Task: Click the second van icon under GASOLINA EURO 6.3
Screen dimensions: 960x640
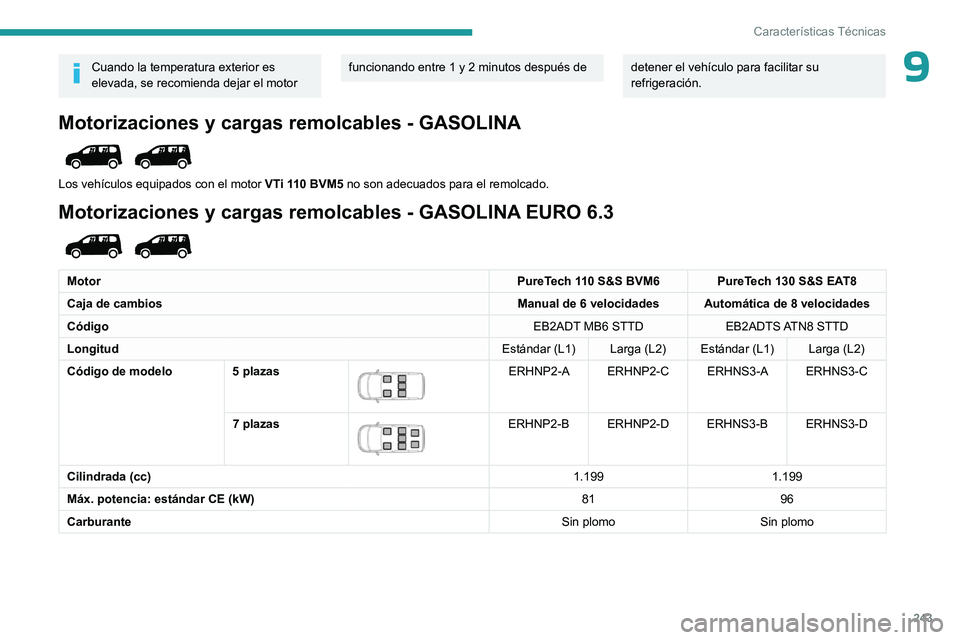Action: (163, 246)
